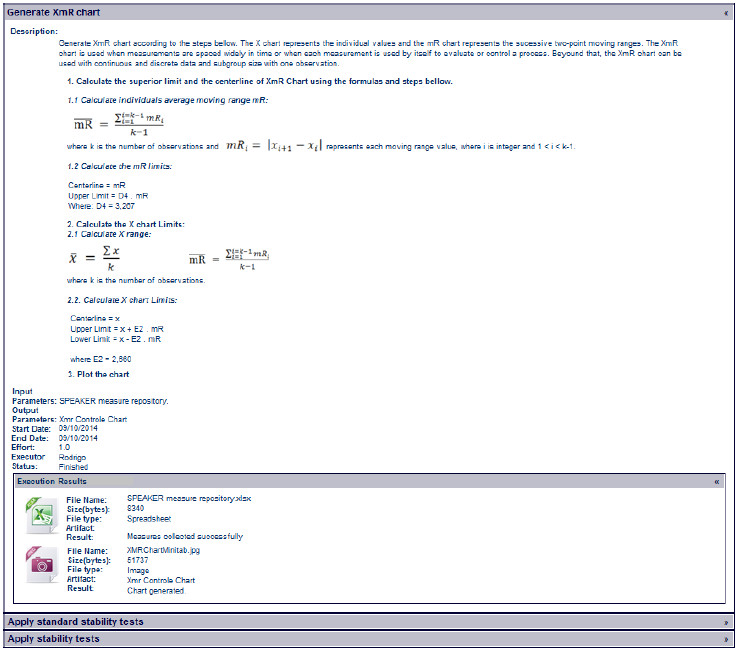Click the Measures collected successfully result text
Image resolution: width=738 pixels, height=650 pixels.
[185, 537]
